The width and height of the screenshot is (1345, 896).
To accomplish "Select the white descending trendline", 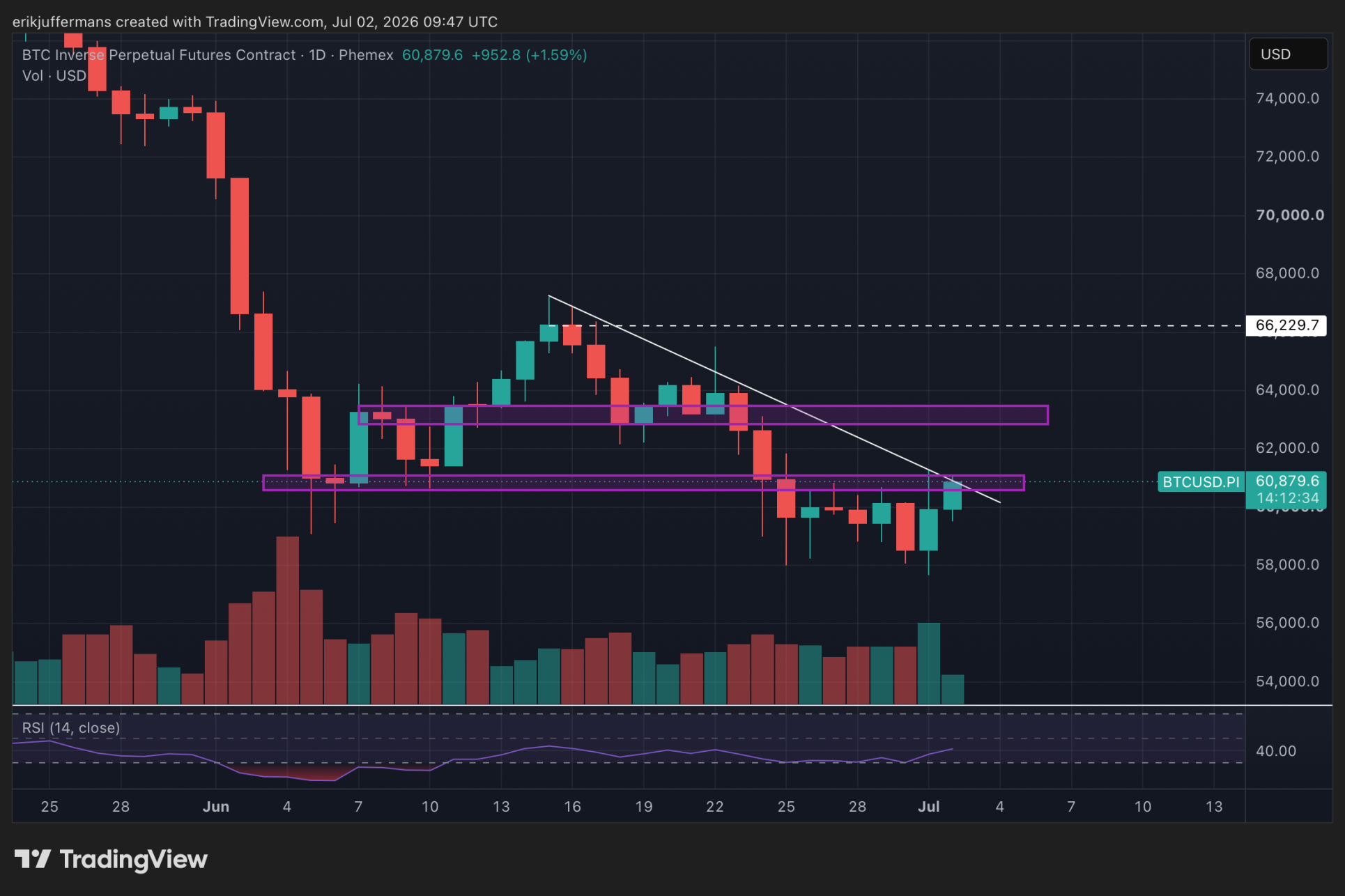I will [774, 399].
